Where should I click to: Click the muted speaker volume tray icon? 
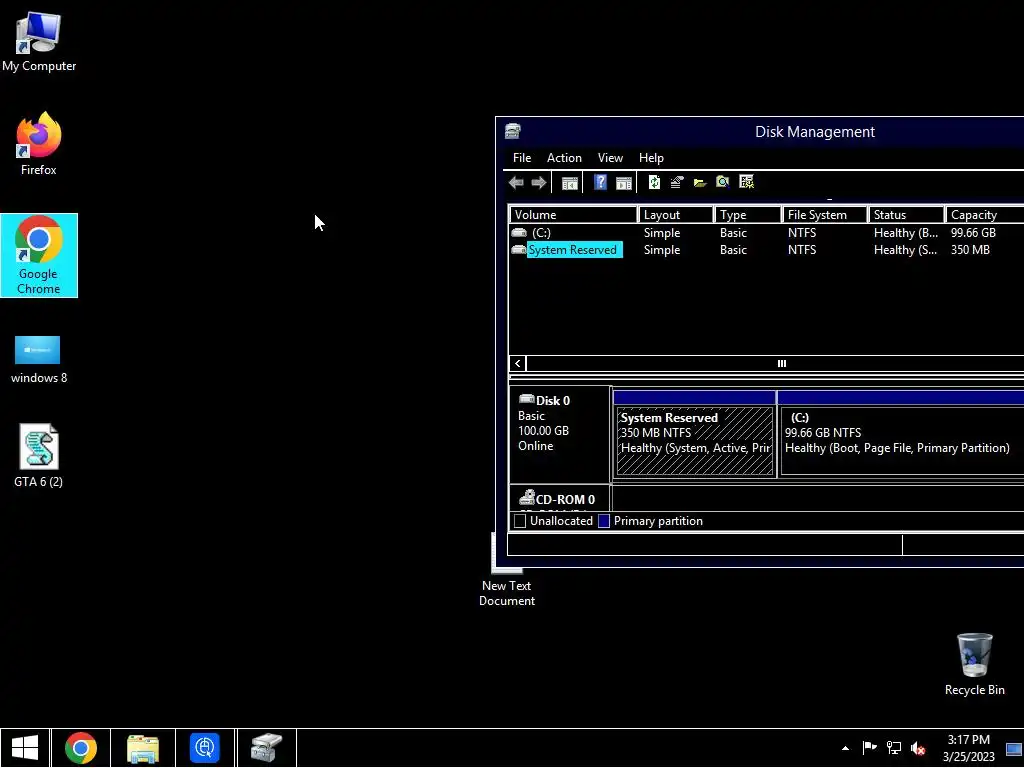(x=918, y=748)
